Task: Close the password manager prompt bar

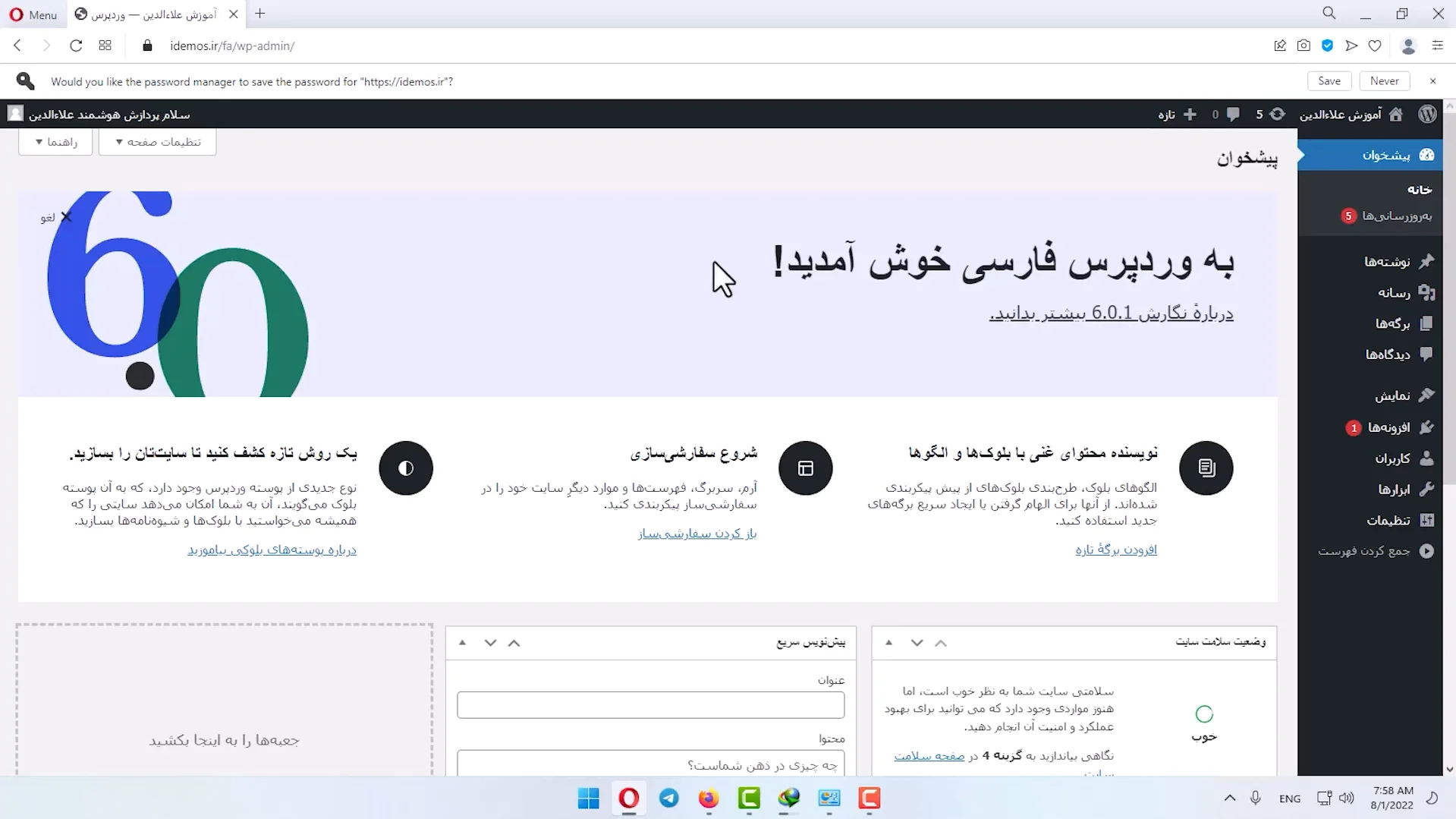Action: [1432, 81]
